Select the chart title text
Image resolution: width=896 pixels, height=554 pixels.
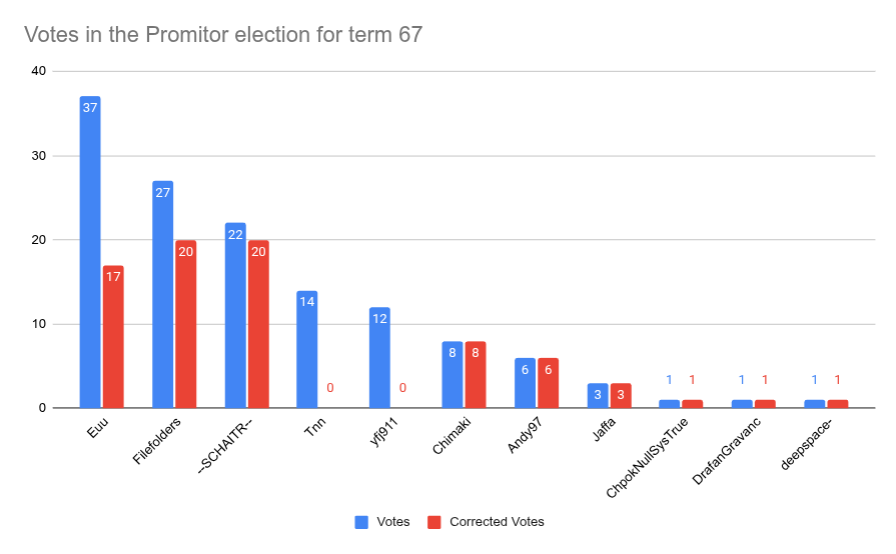pos(223,36)
